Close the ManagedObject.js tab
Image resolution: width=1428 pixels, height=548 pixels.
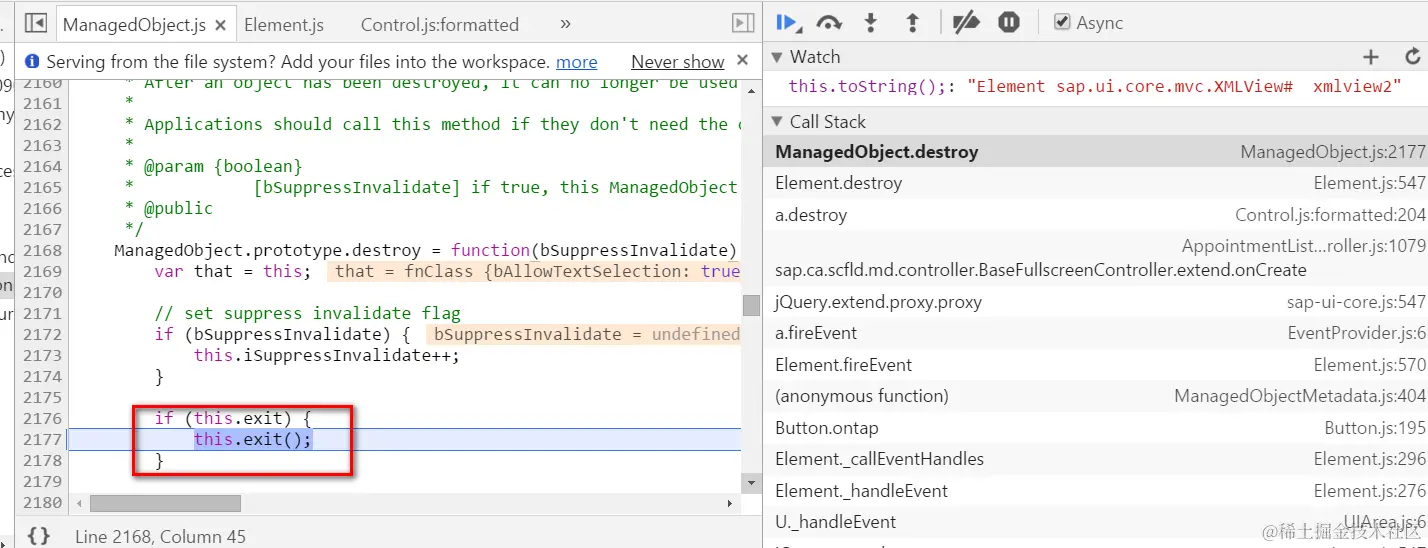pyautogui.click(x=220, y=25)
